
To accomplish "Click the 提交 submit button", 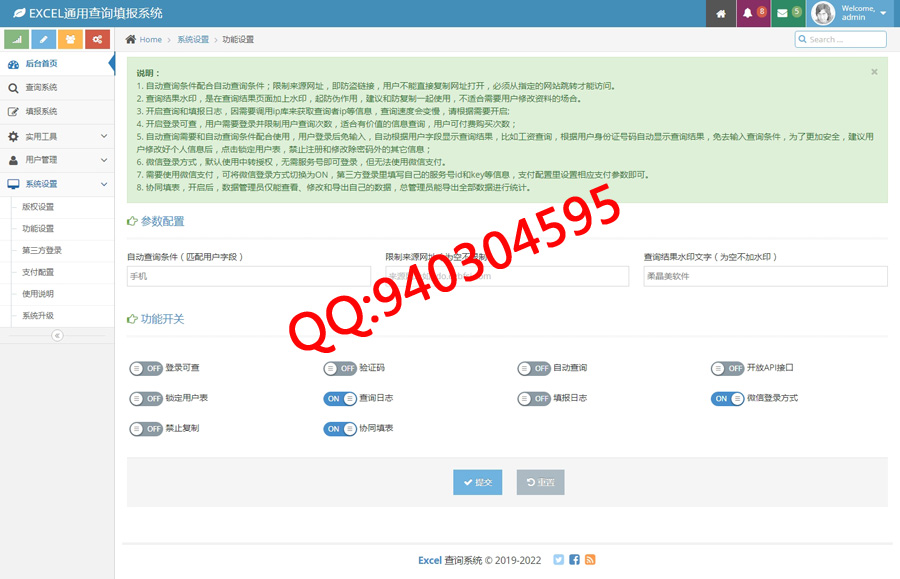I will tap(477, 482).
